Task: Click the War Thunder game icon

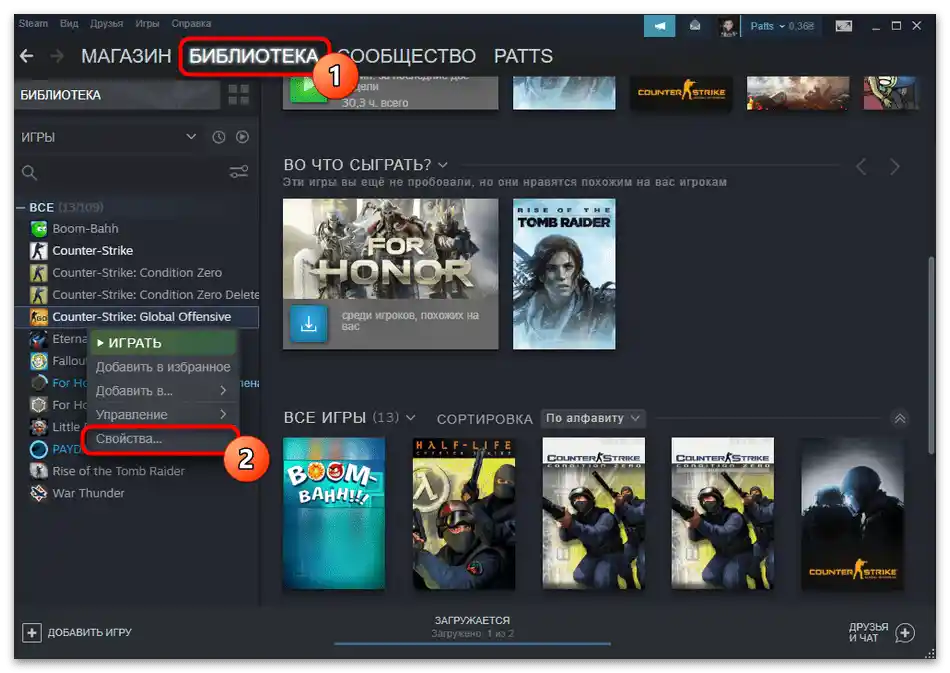Action: click(x=39, y=493)
